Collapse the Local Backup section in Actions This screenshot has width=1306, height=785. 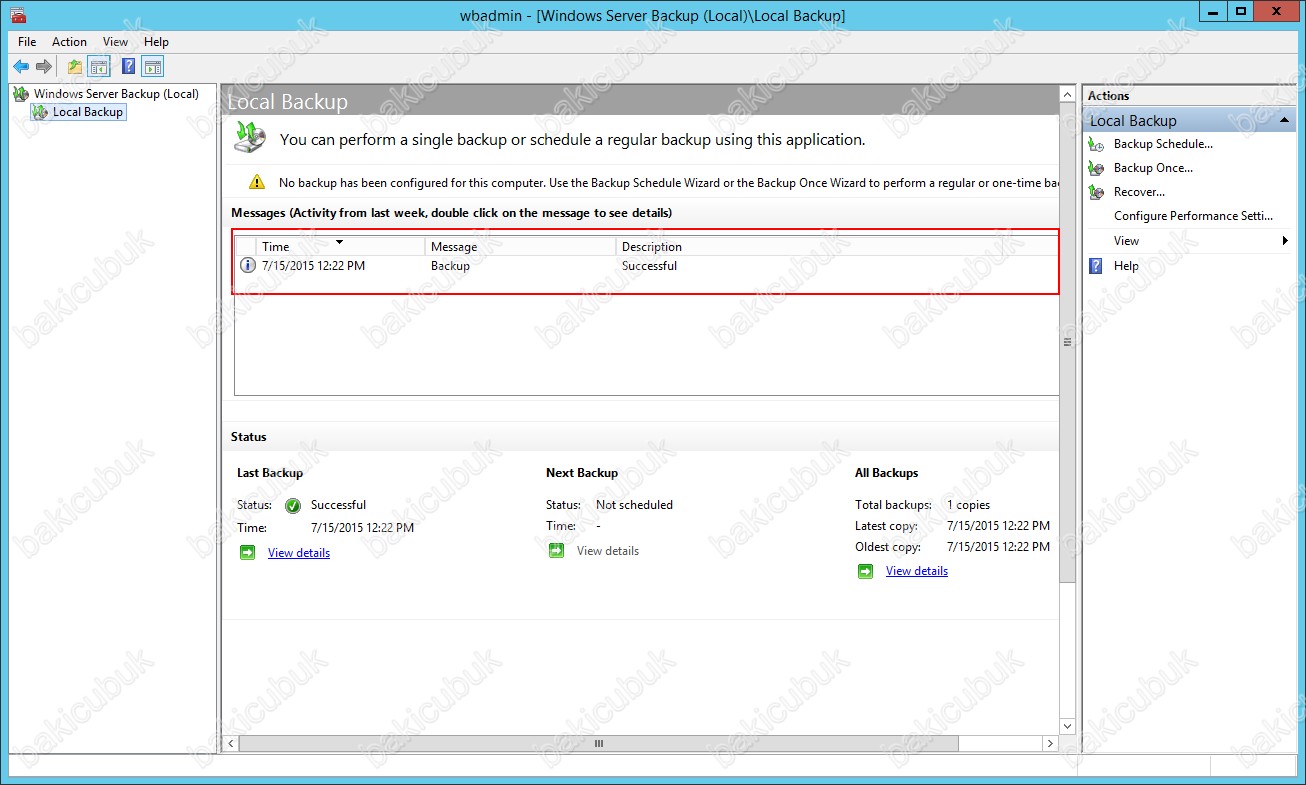tap(1285, 120)
